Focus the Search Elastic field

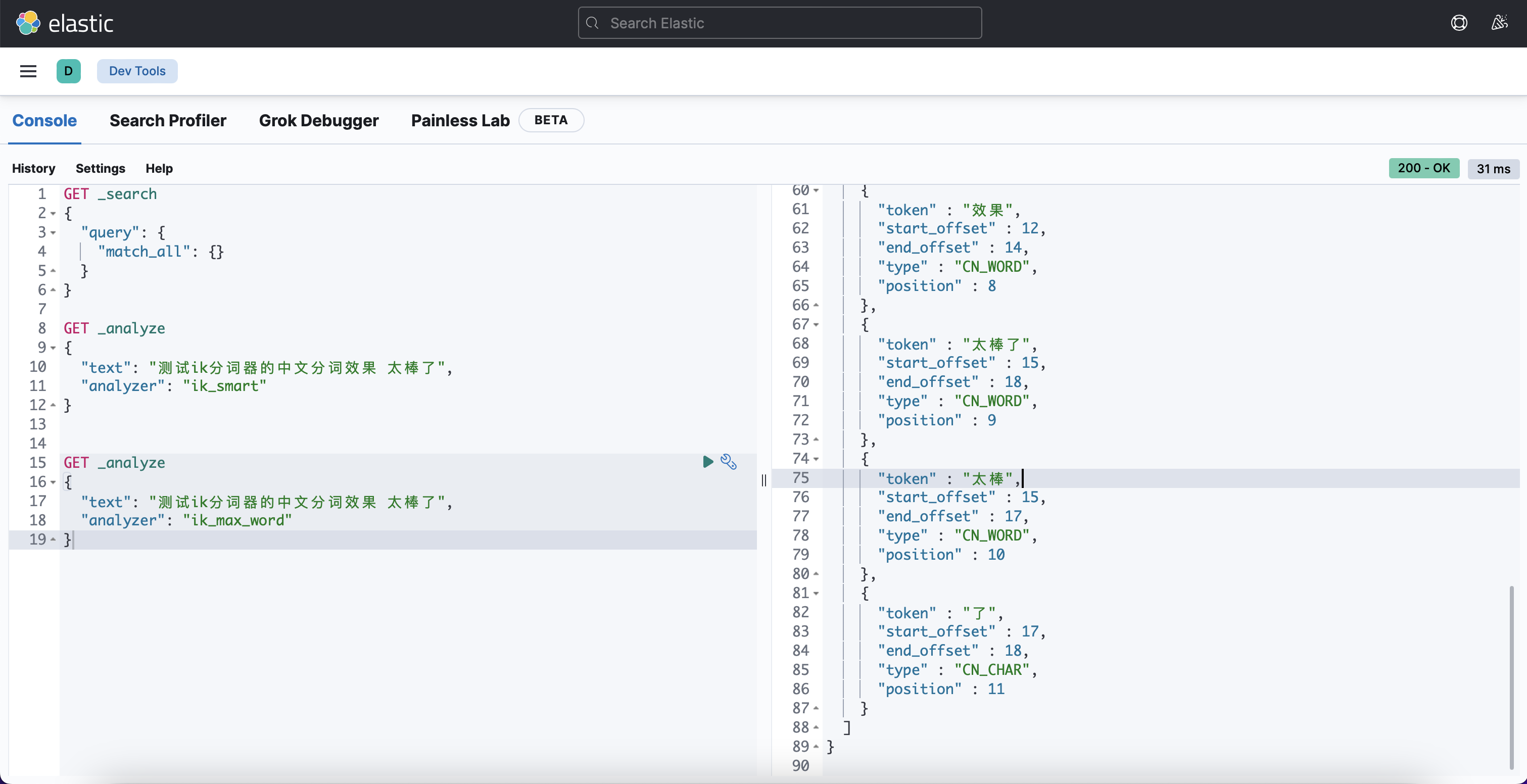coord(780,23)
